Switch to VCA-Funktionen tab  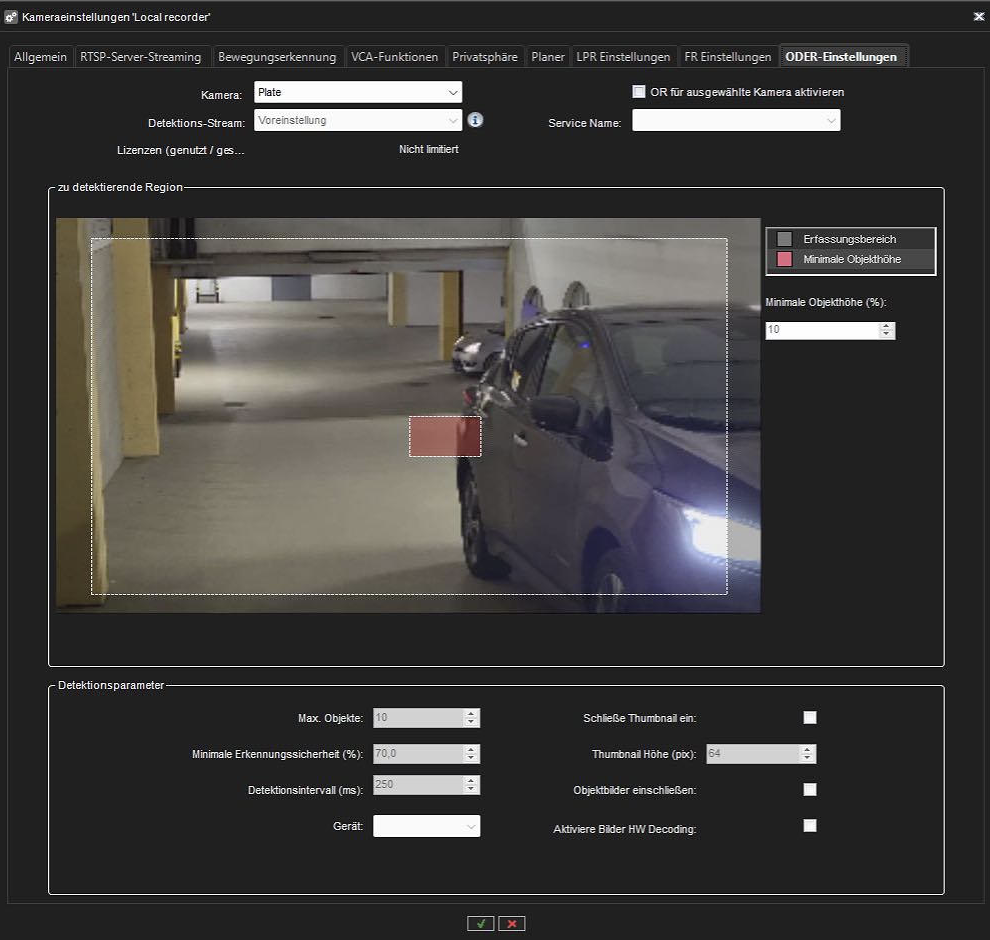click(x=395, y=57)
